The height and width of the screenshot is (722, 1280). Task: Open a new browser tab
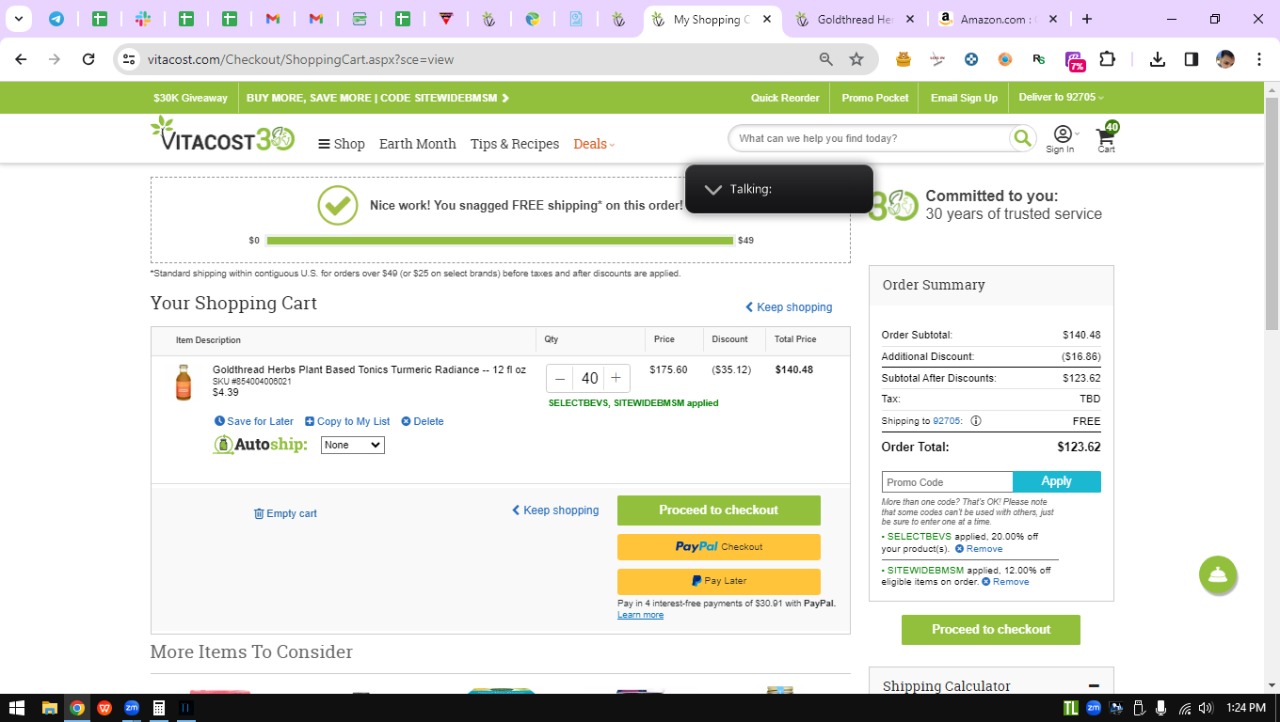[1087, 19]
